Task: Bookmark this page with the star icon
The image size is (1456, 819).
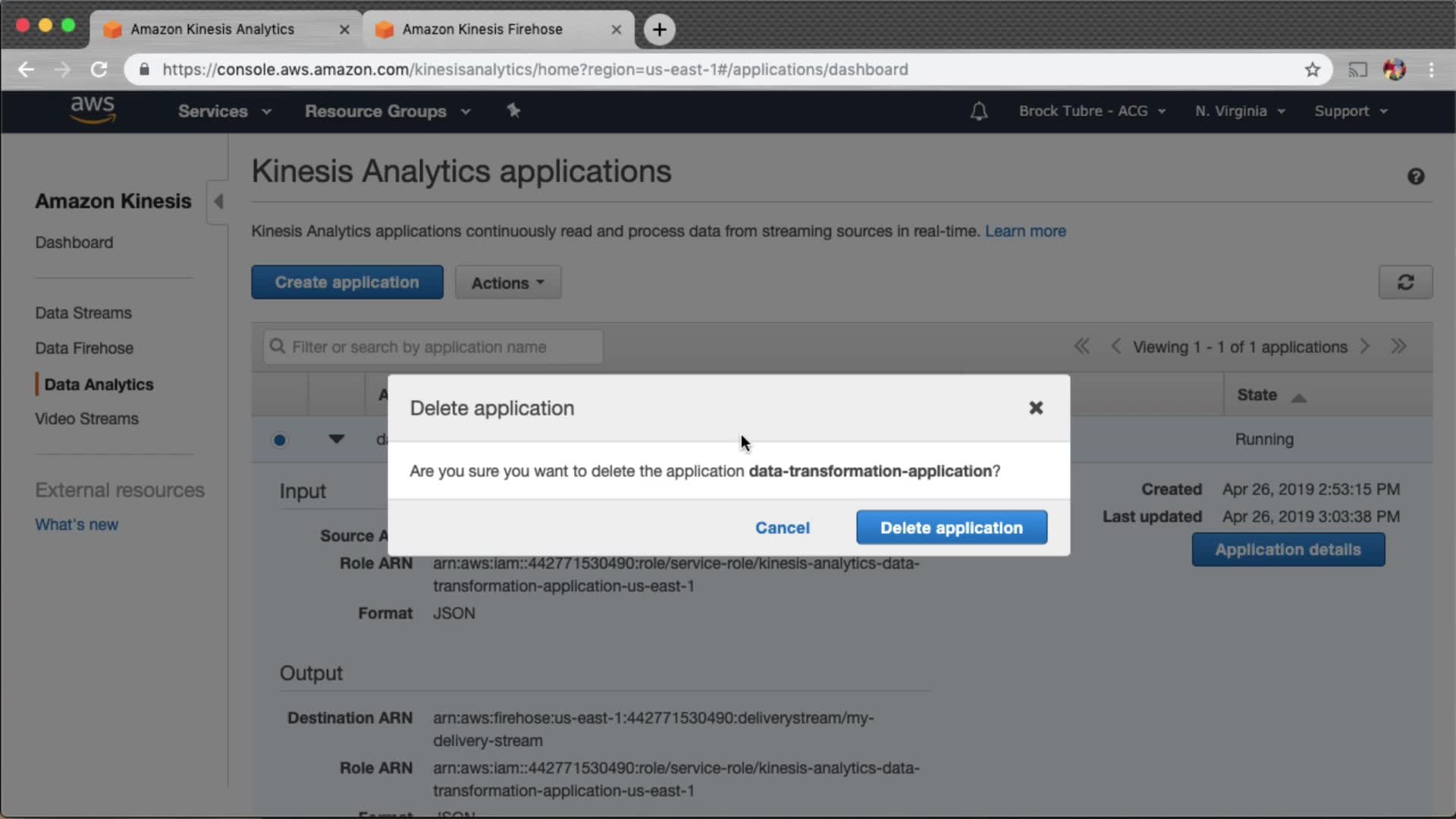Action: click(x=1313, y=70)
